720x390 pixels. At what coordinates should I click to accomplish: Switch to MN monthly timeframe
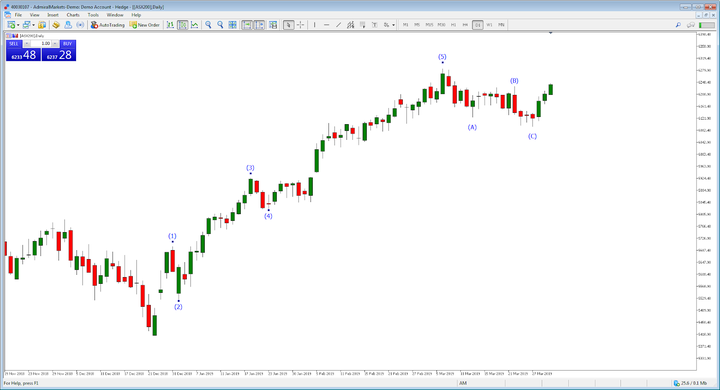(501, 25)
